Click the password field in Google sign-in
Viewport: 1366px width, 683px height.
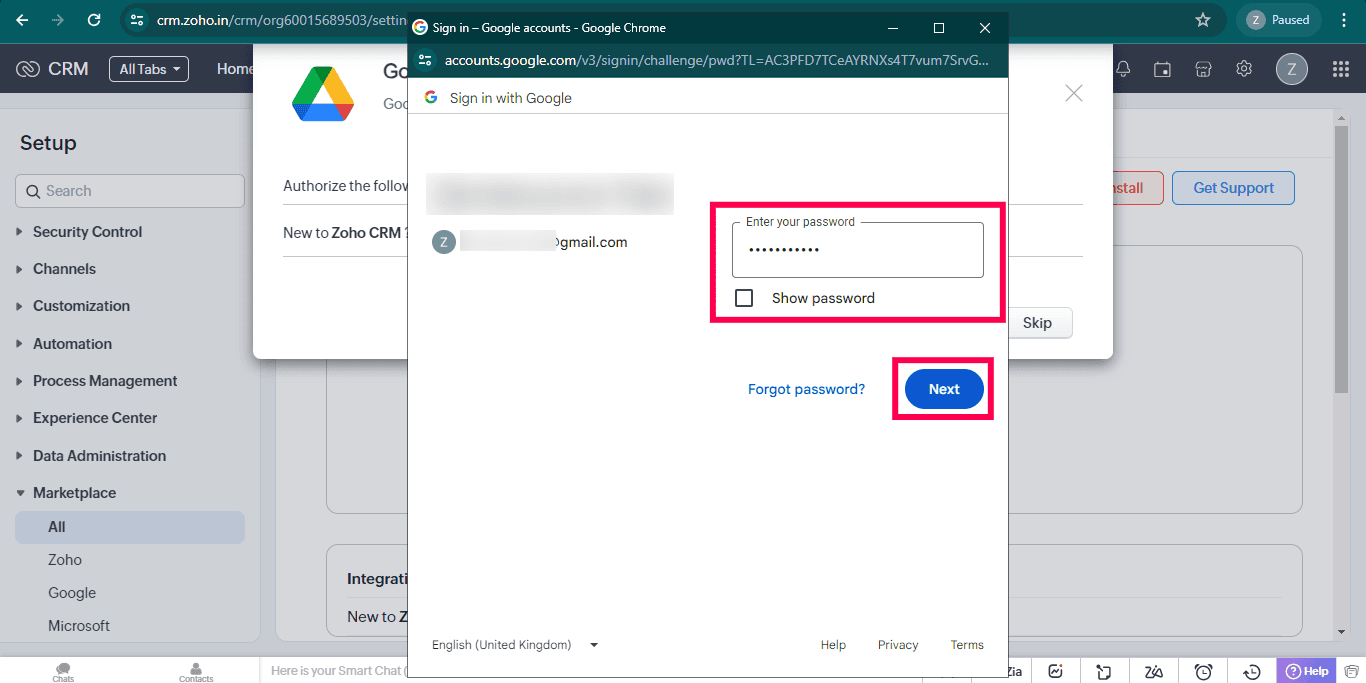tap(858, 250)
